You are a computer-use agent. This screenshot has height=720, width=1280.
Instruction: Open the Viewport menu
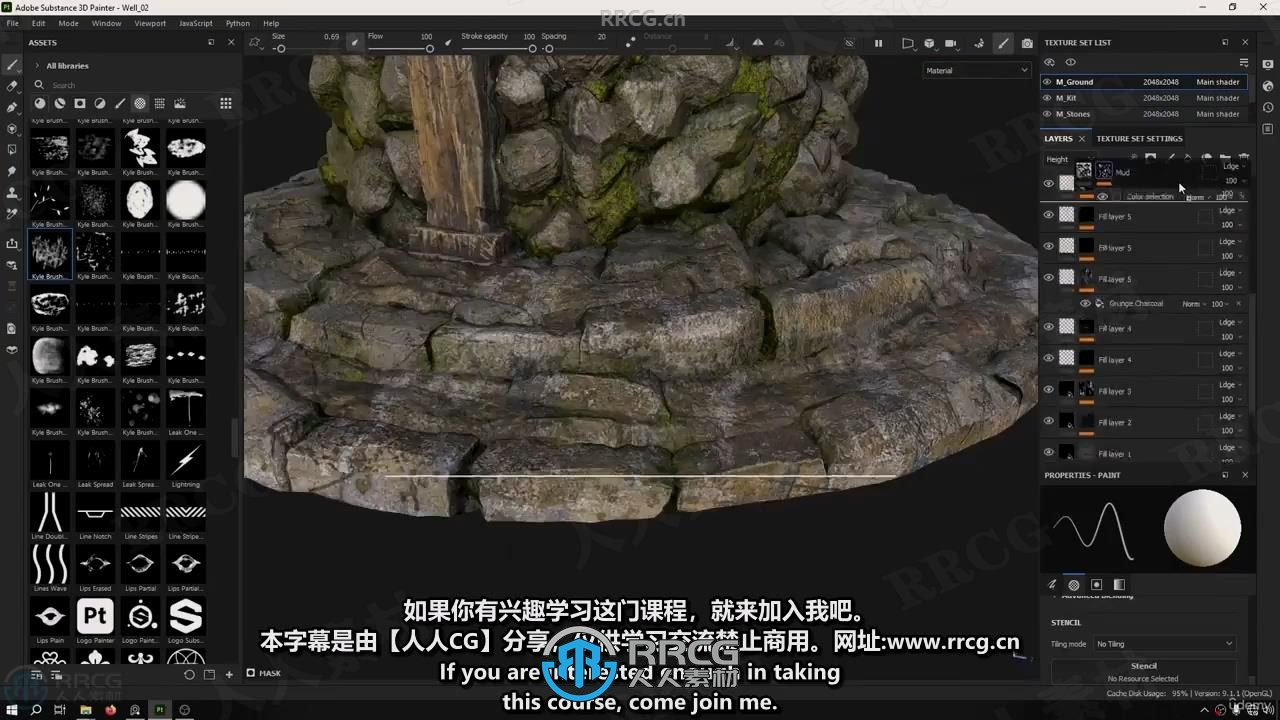(x=150, y=23)
